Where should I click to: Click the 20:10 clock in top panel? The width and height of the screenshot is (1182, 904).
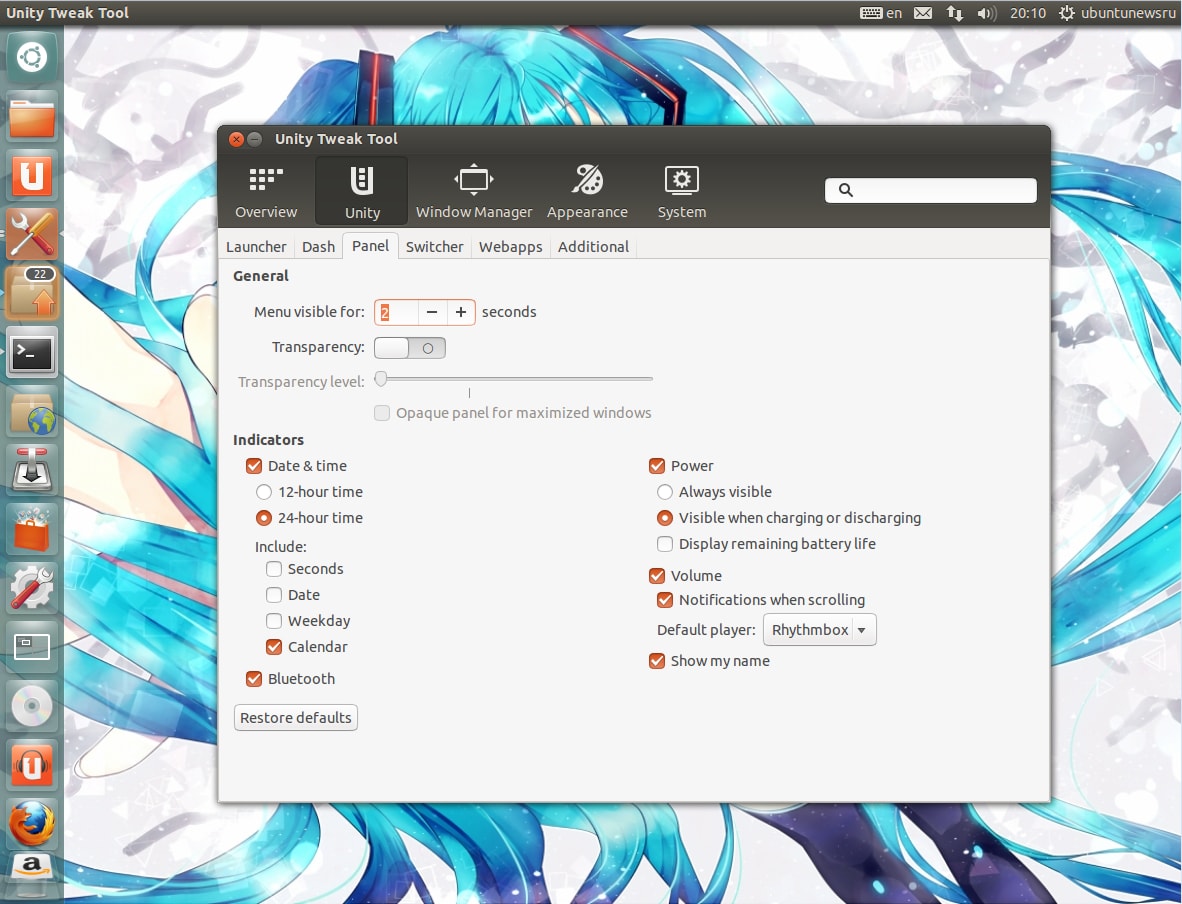click(x=1027, y=13)
